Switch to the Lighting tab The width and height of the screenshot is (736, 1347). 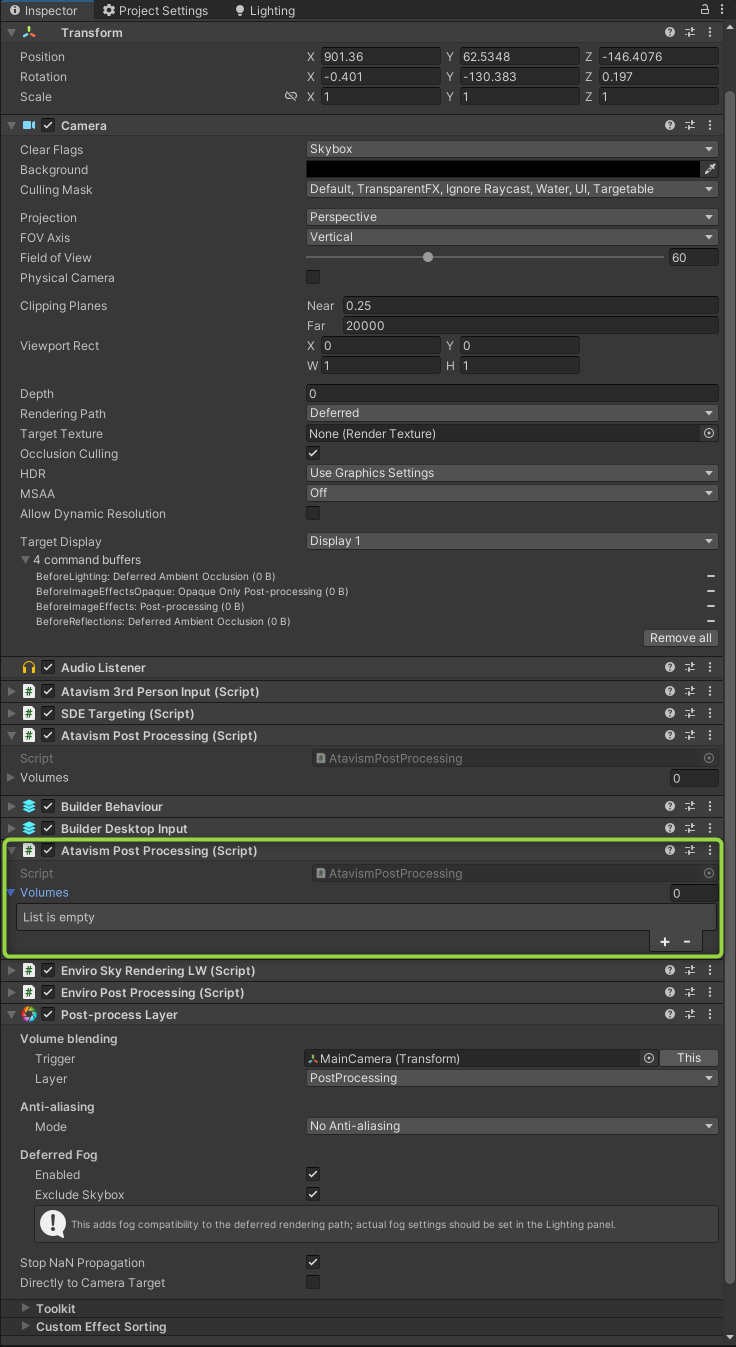click(265, 11)
